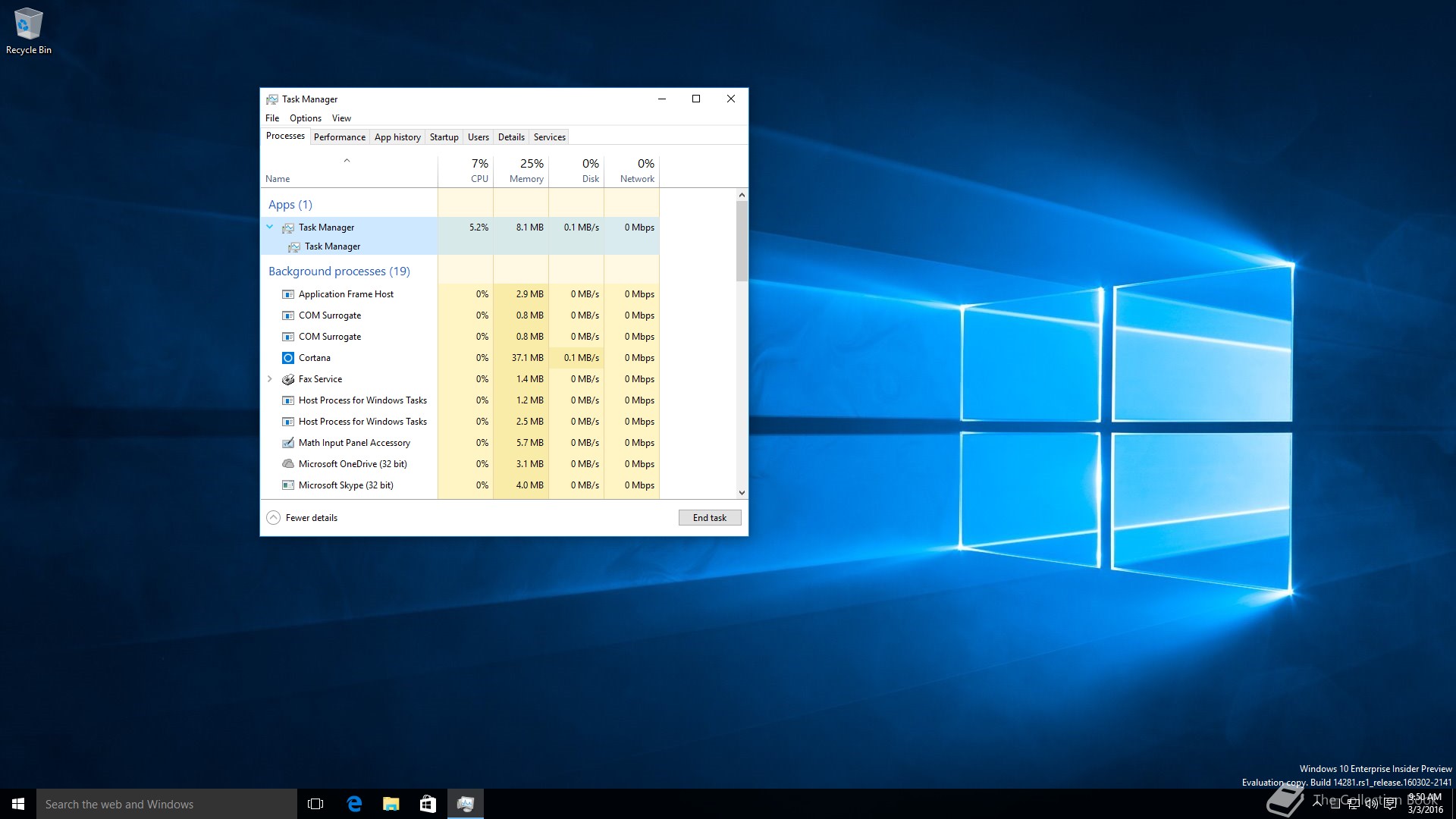This screenshot has width=1456, height=819.
Task: Switch to the Performance tab
Action: [340, 137]
